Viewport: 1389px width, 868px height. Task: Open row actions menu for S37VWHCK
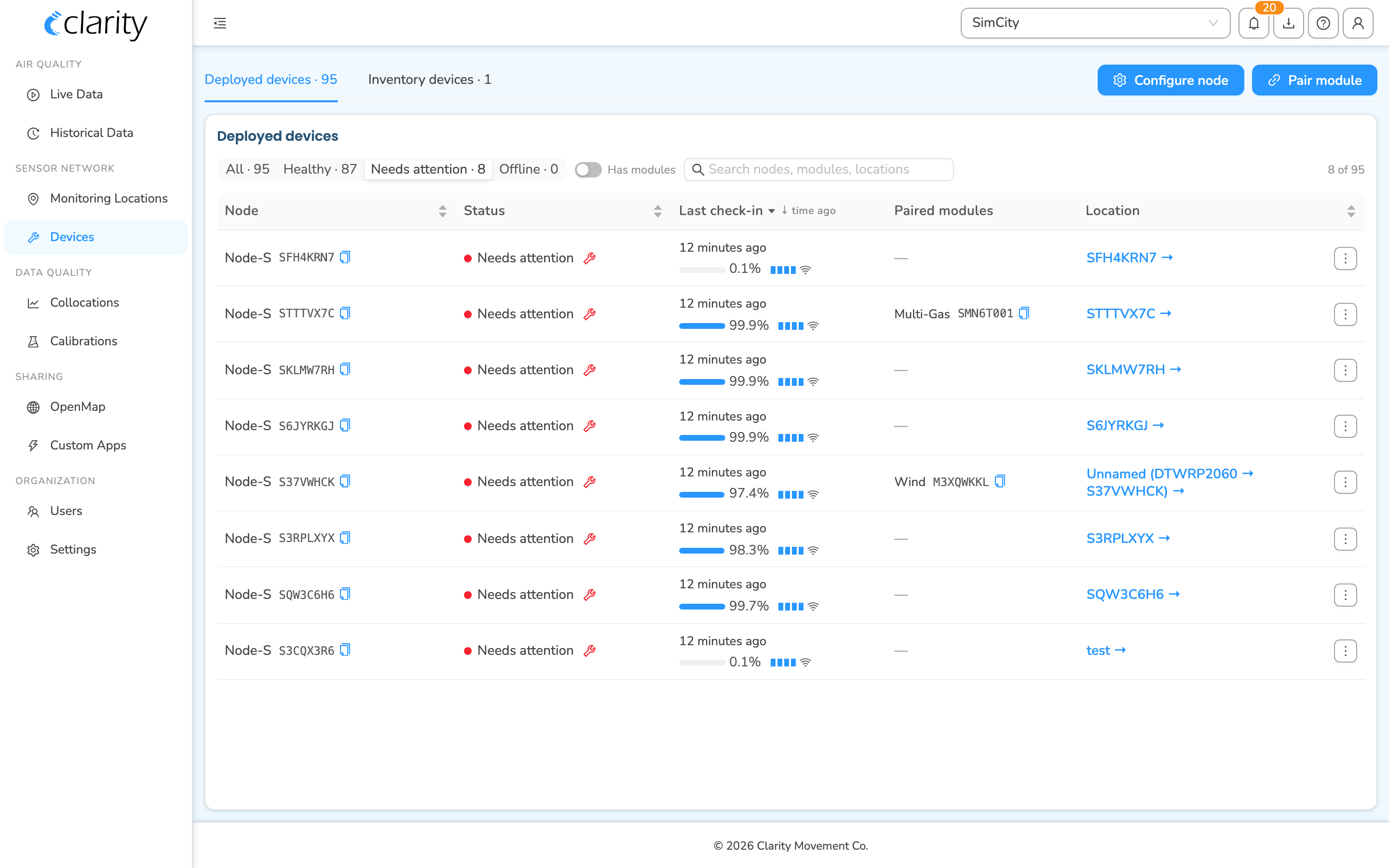(1345, 482)
